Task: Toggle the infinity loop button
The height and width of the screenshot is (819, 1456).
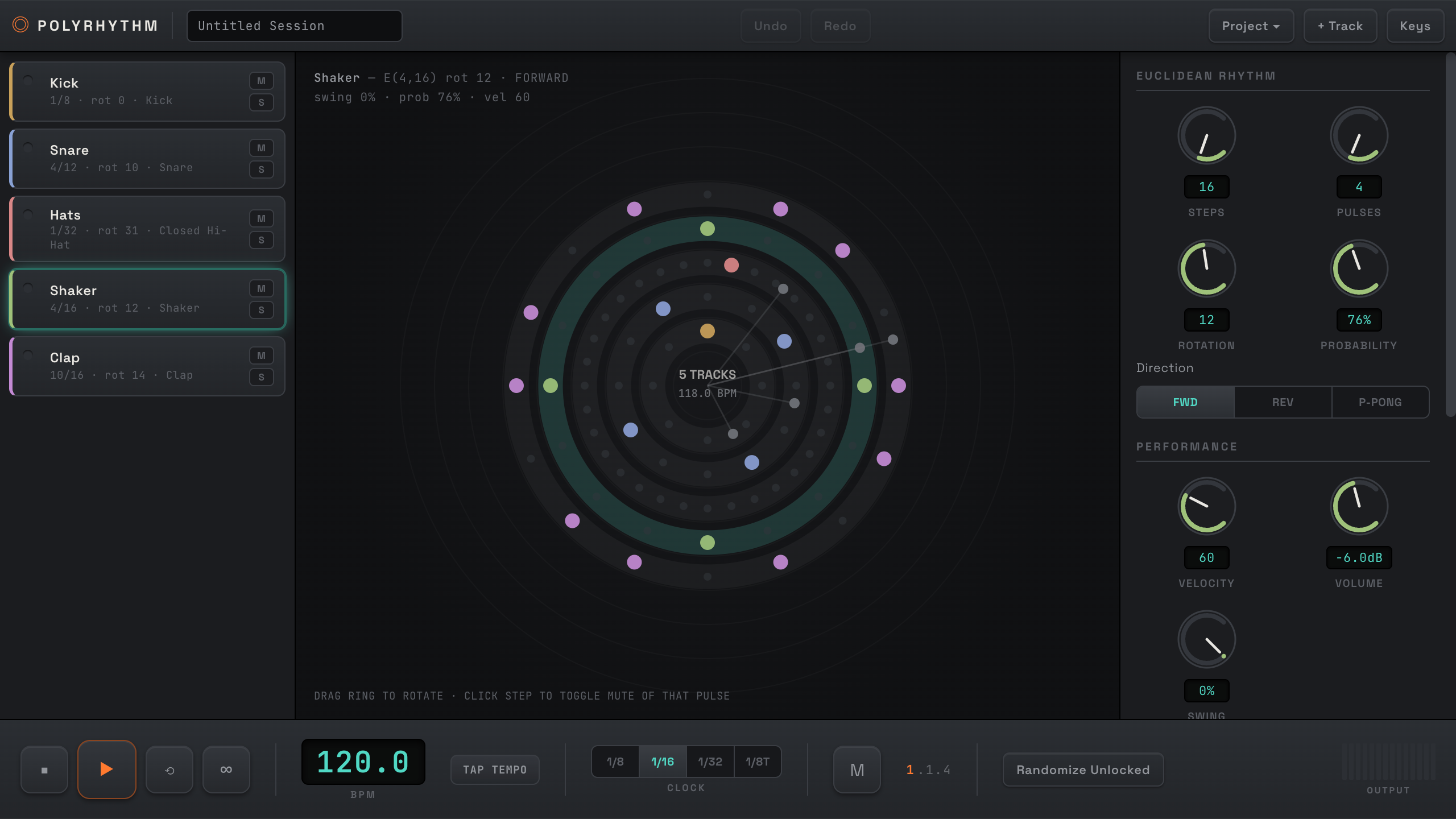Action: pyautogui.click(x=226, y=770)
